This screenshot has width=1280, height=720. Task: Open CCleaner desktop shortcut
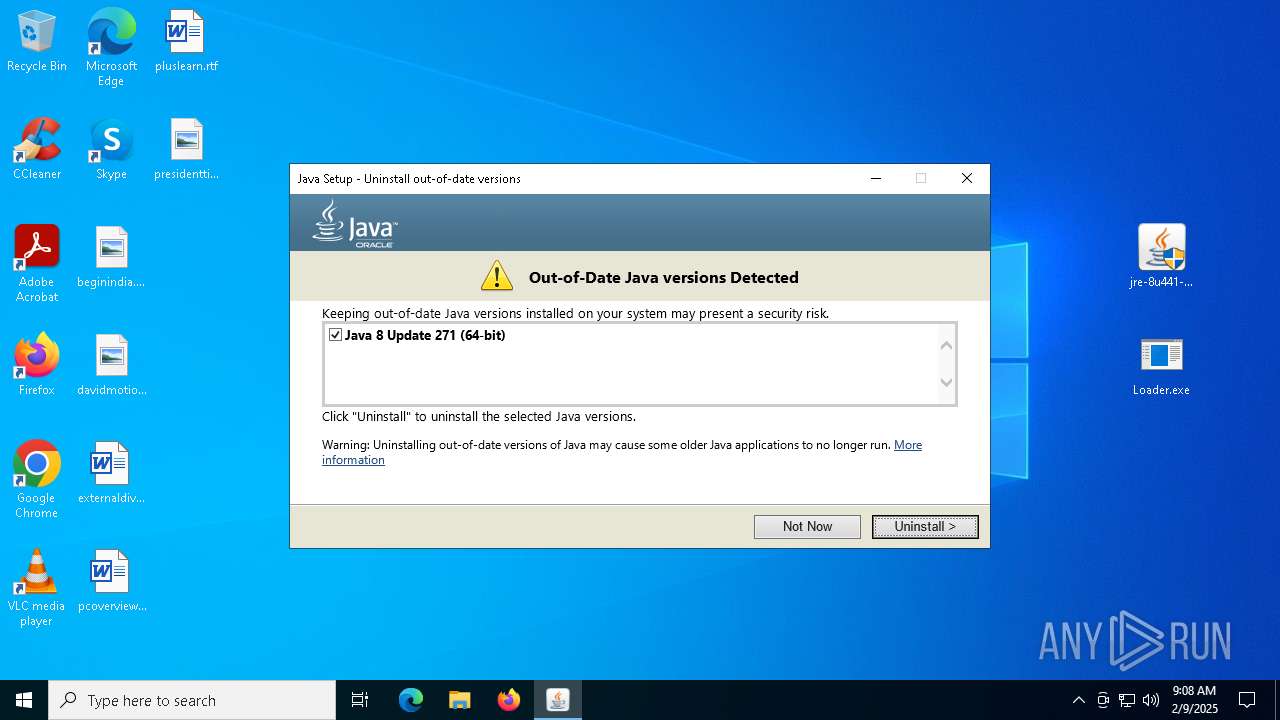click(37, 149)
